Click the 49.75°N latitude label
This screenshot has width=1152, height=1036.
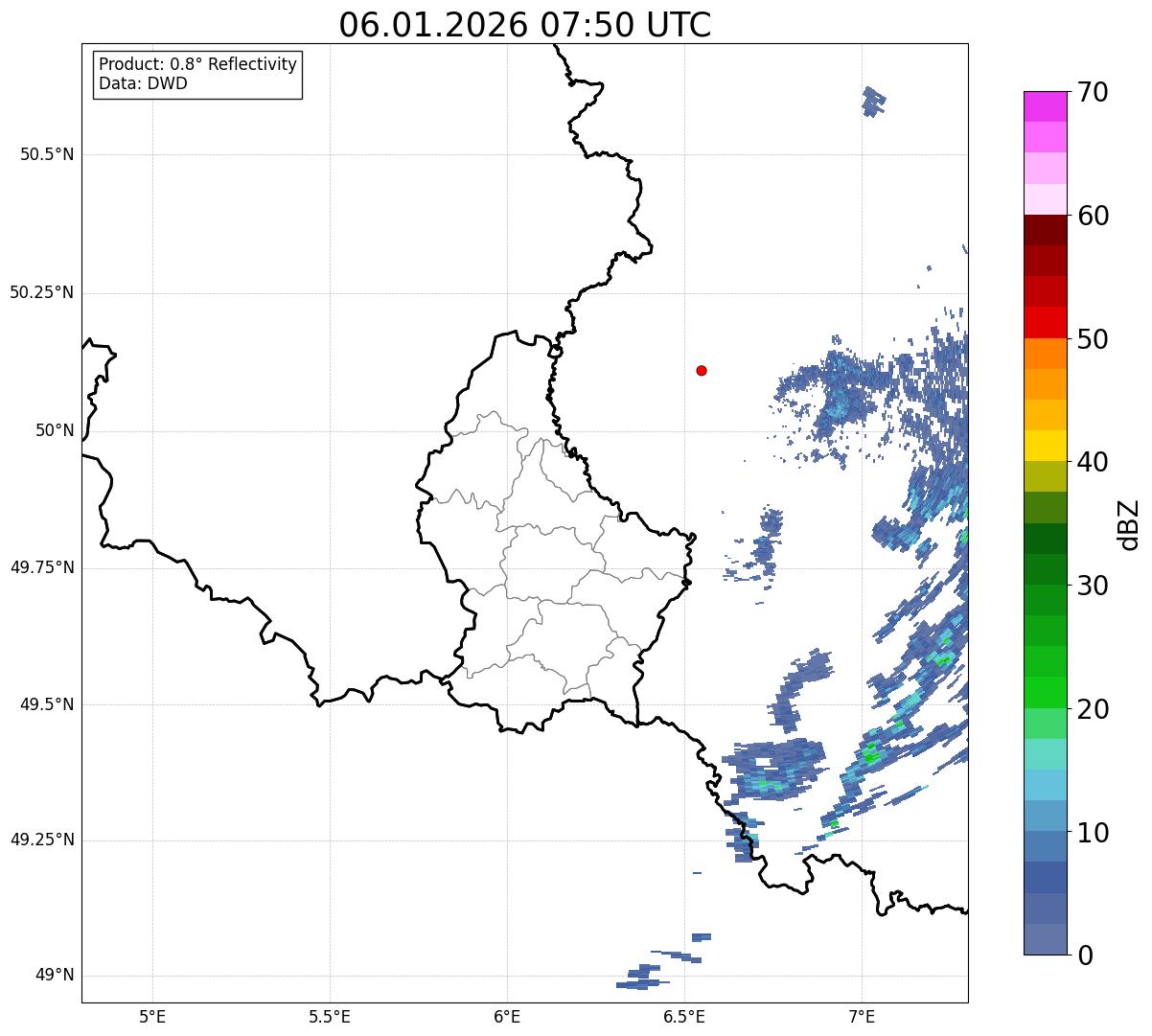(42, 567)
